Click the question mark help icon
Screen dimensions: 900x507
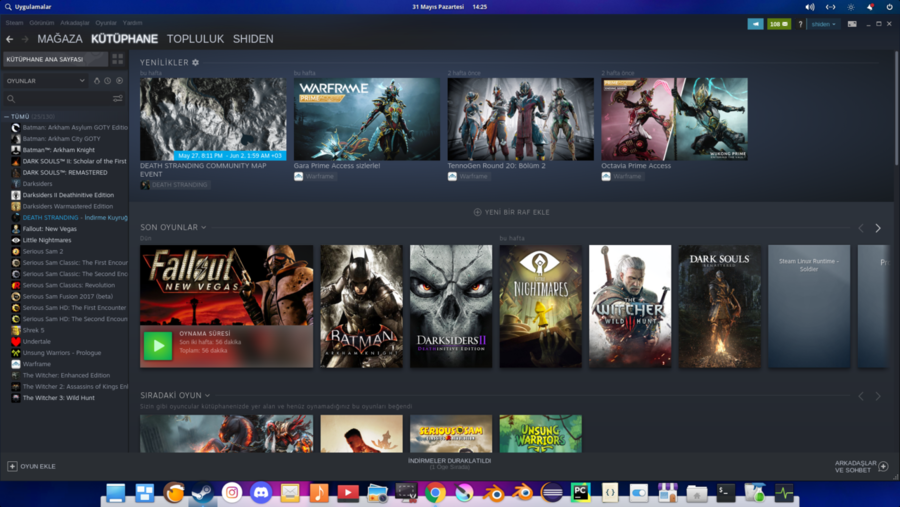pos(800,24)
